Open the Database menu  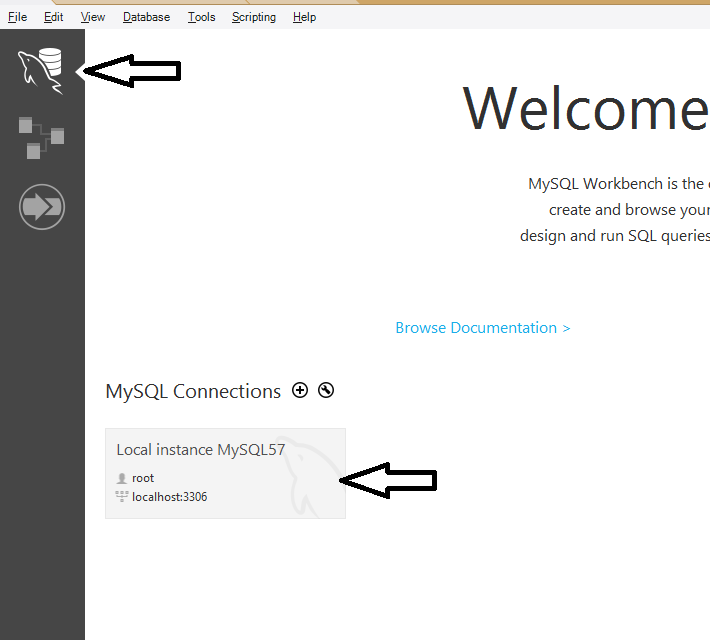[x=146, y=17]
